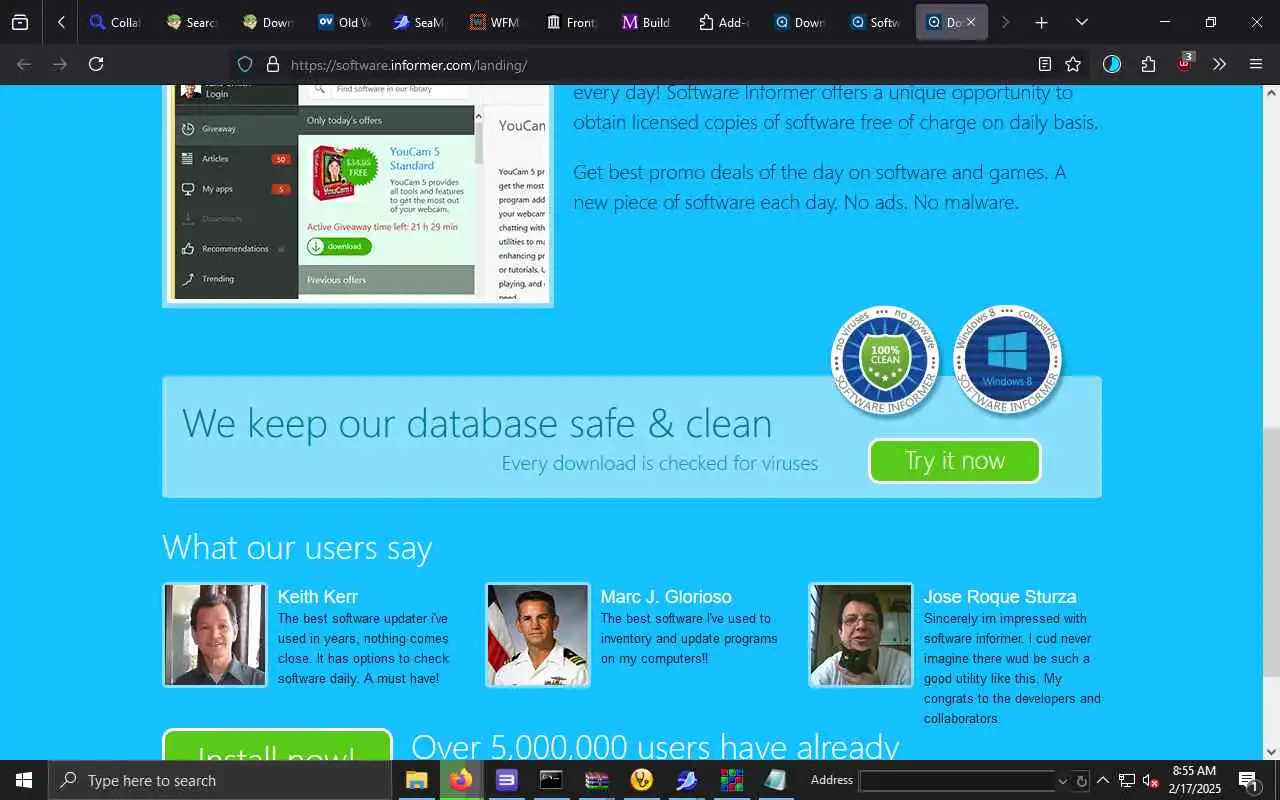Switch to the SeaMonkey tab
Viewport: 1280px width, 800px height.
click(x=419, y=22)
